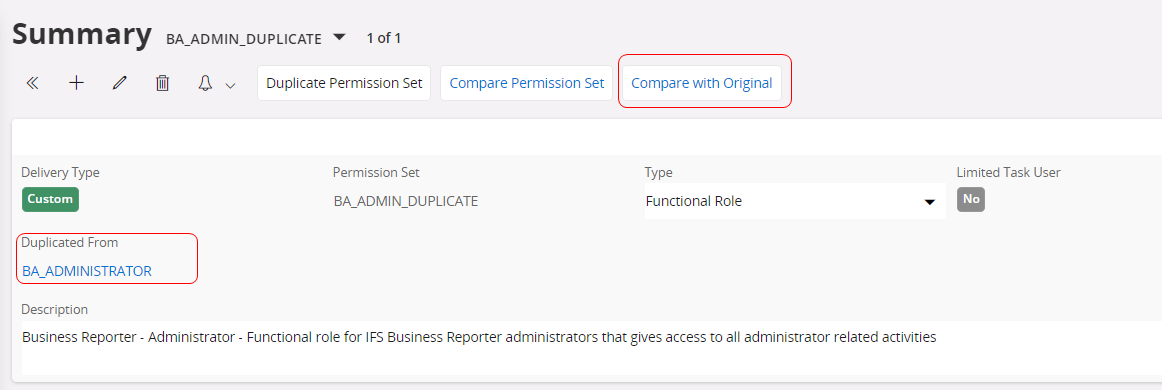Image resolution: width=1162 pixels, height=390 pixels.
Task: Open notifications bell icon
Action: (x=205, y=83)
